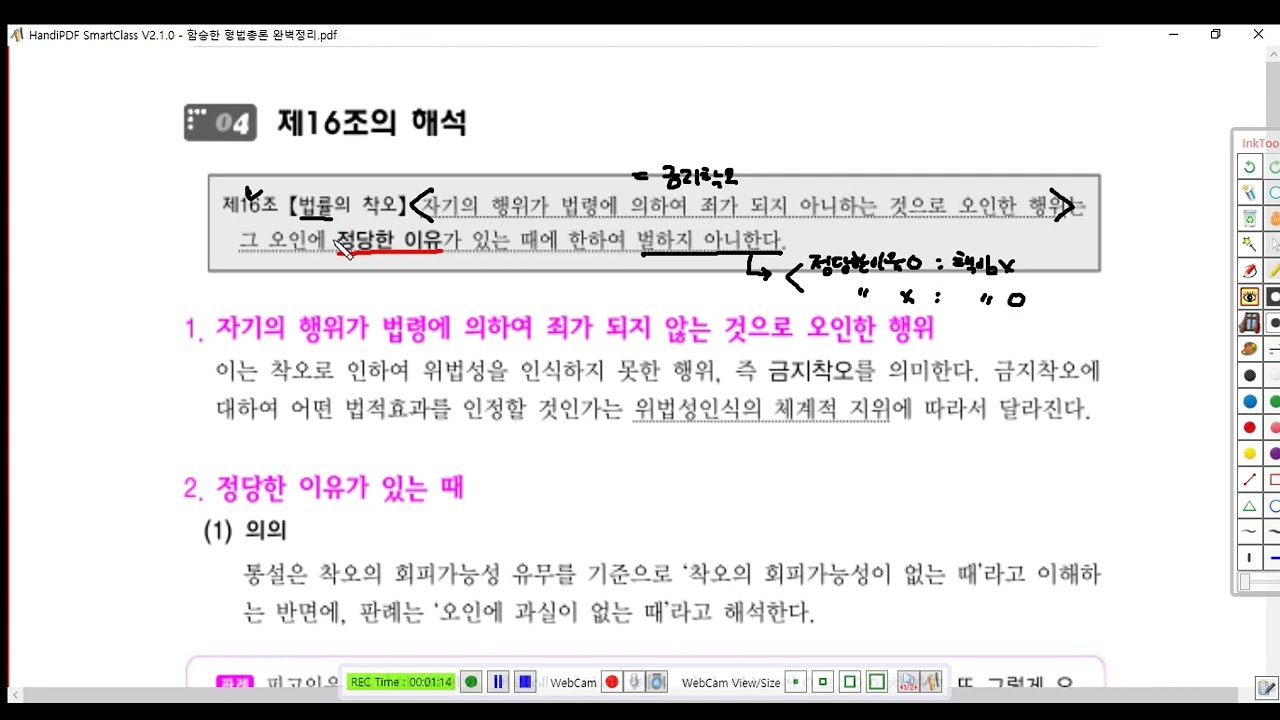Set WebCam view to second smallest size
1280x720 pixels.
click(823, 682)
